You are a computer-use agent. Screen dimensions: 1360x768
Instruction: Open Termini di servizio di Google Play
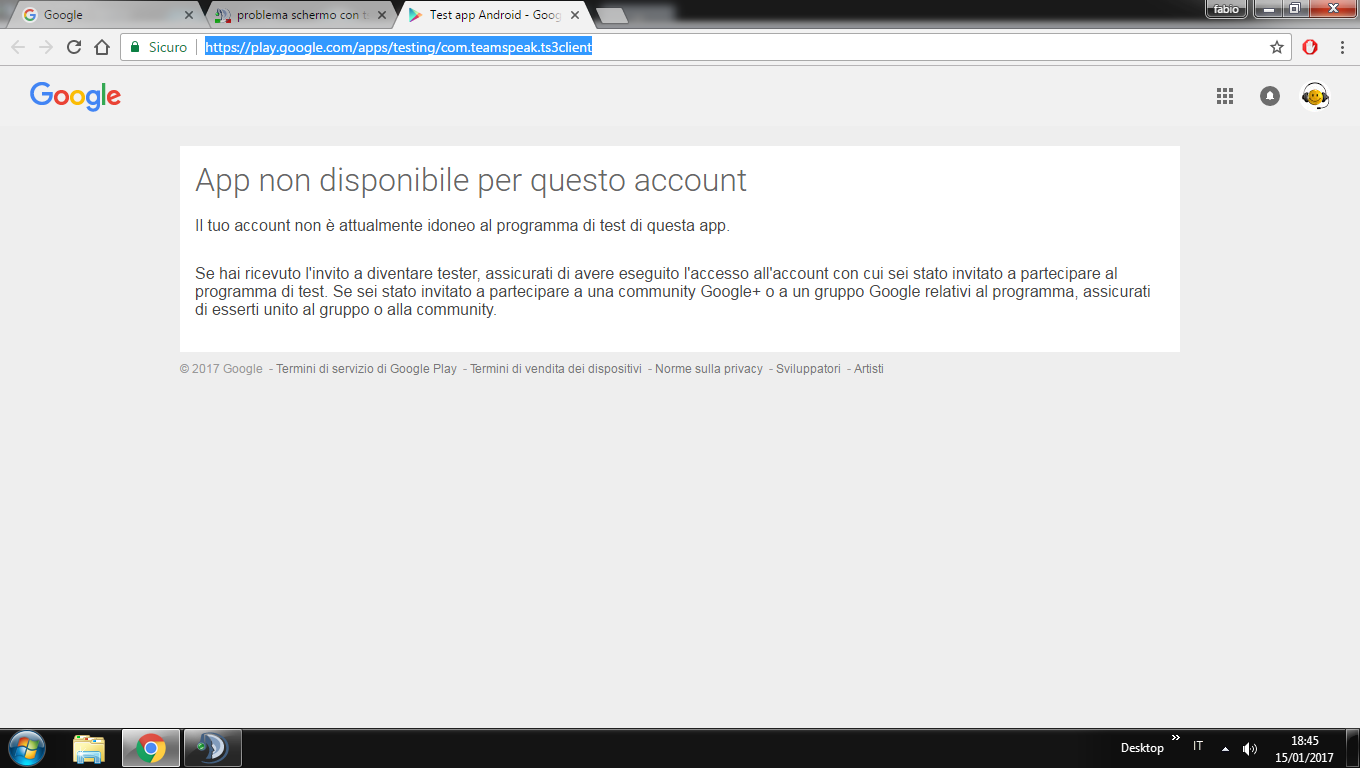pyautogui.click(x=366, y=369)
